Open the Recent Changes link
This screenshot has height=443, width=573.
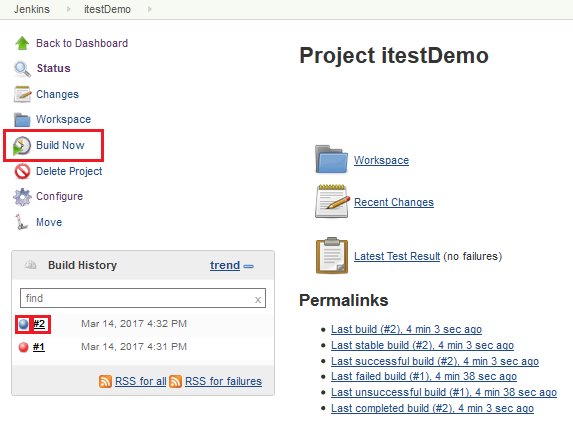394,202
